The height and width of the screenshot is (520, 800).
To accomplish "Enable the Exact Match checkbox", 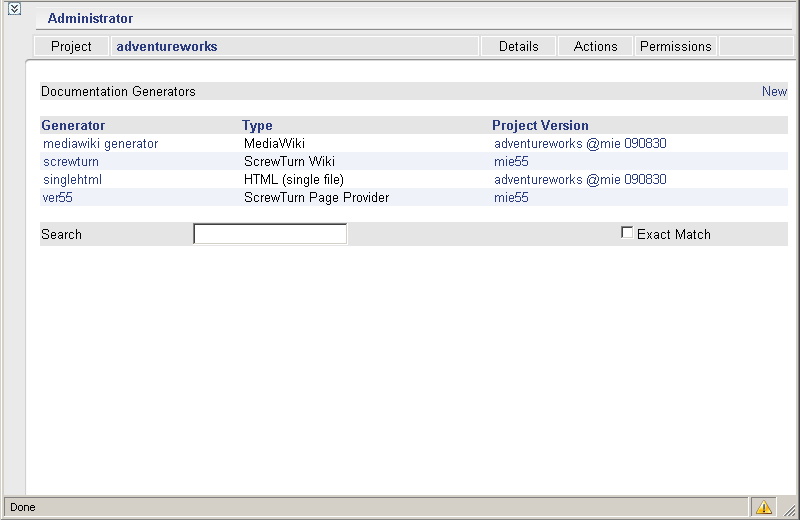I will coord(627,233).
